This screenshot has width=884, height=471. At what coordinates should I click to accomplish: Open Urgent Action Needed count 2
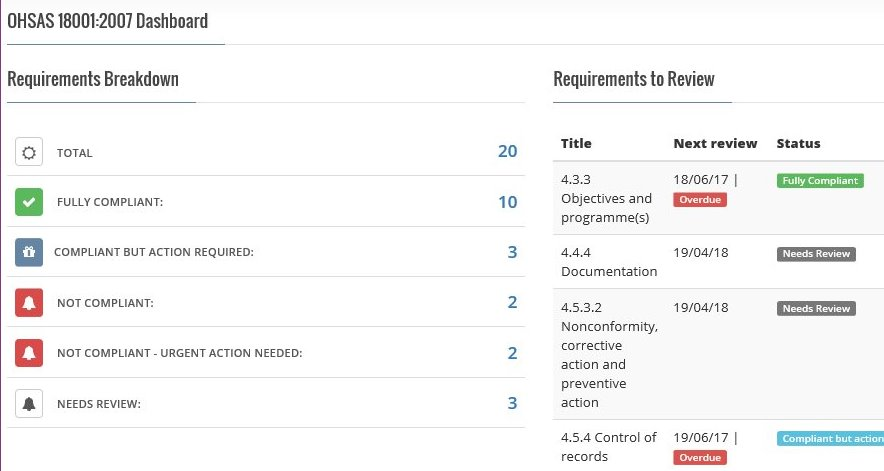coord(512,353)
